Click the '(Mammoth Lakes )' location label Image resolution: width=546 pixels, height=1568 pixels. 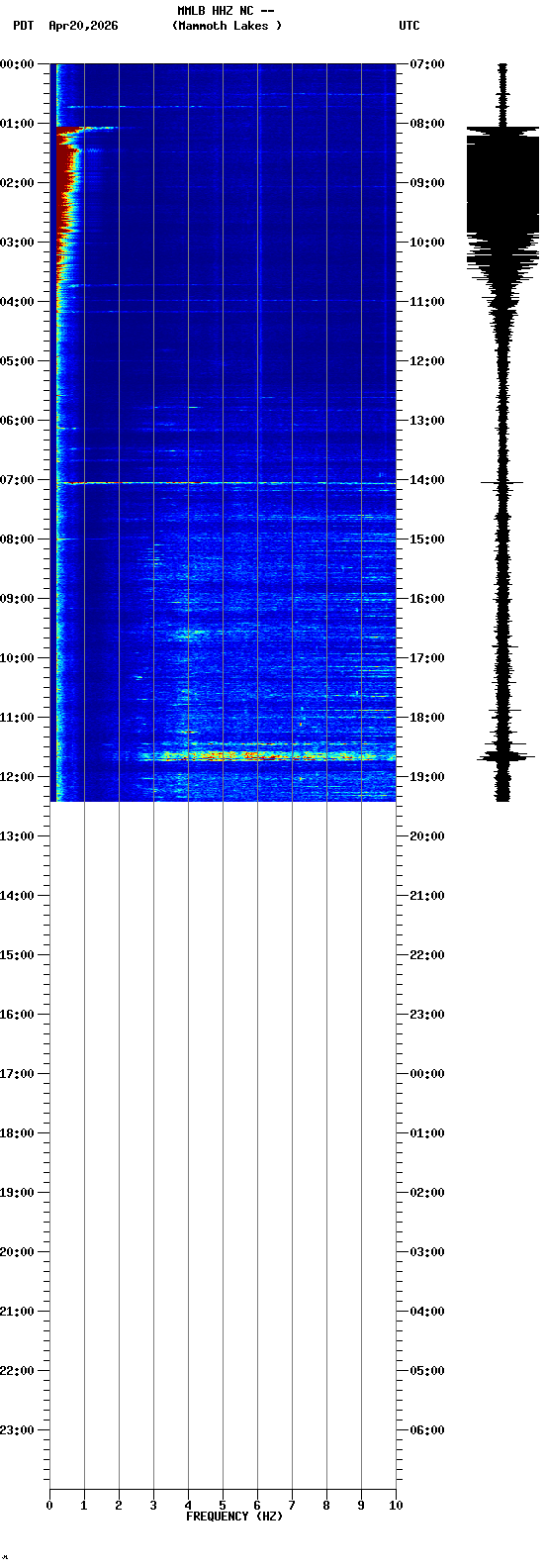coord(227,26)
